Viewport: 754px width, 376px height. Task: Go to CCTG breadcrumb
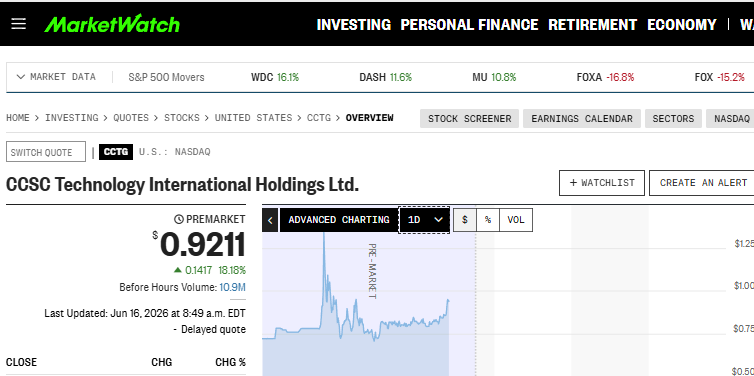(319, 118)
